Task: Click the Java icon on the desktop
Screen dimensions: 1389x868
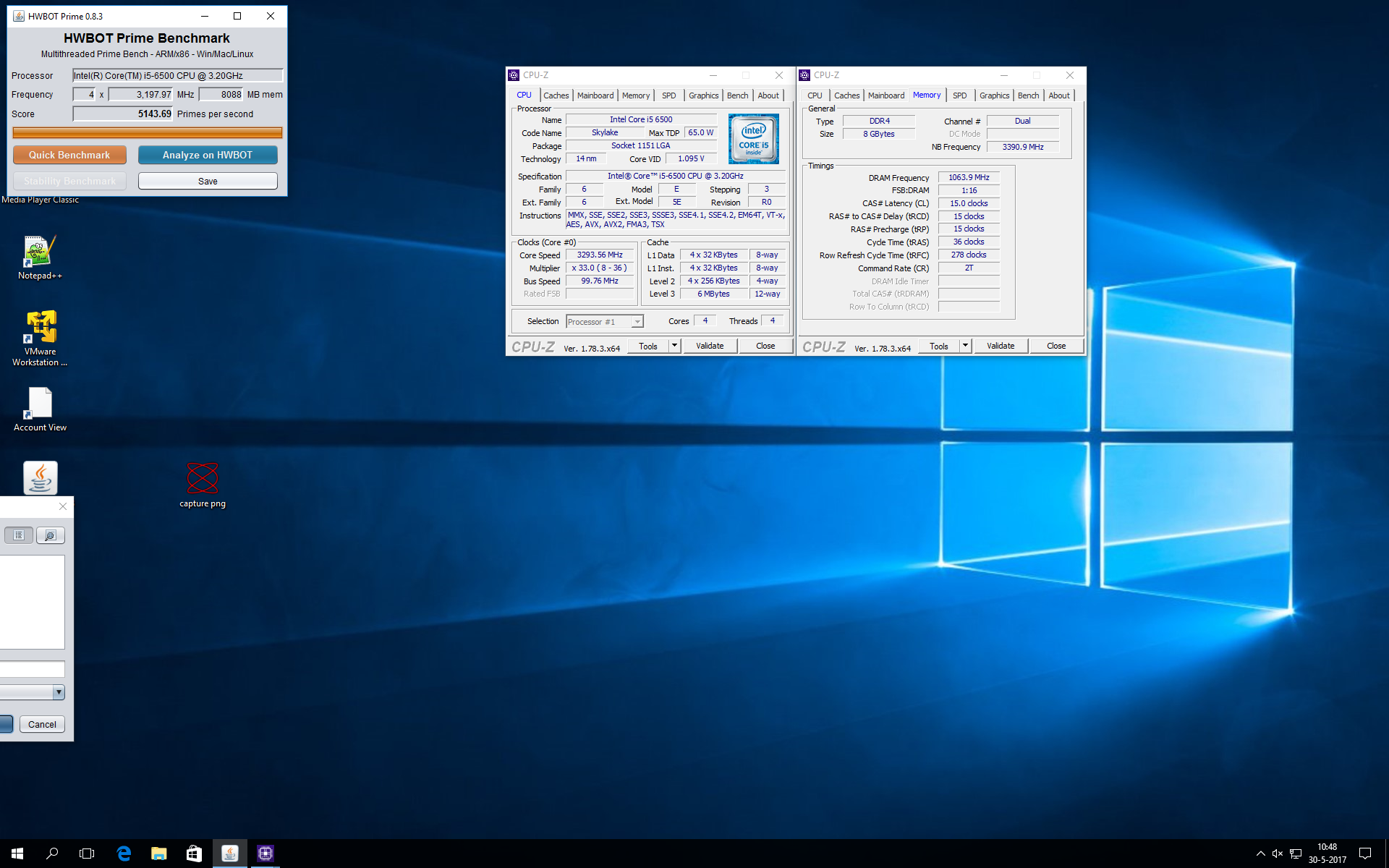Action: [41, 477]
